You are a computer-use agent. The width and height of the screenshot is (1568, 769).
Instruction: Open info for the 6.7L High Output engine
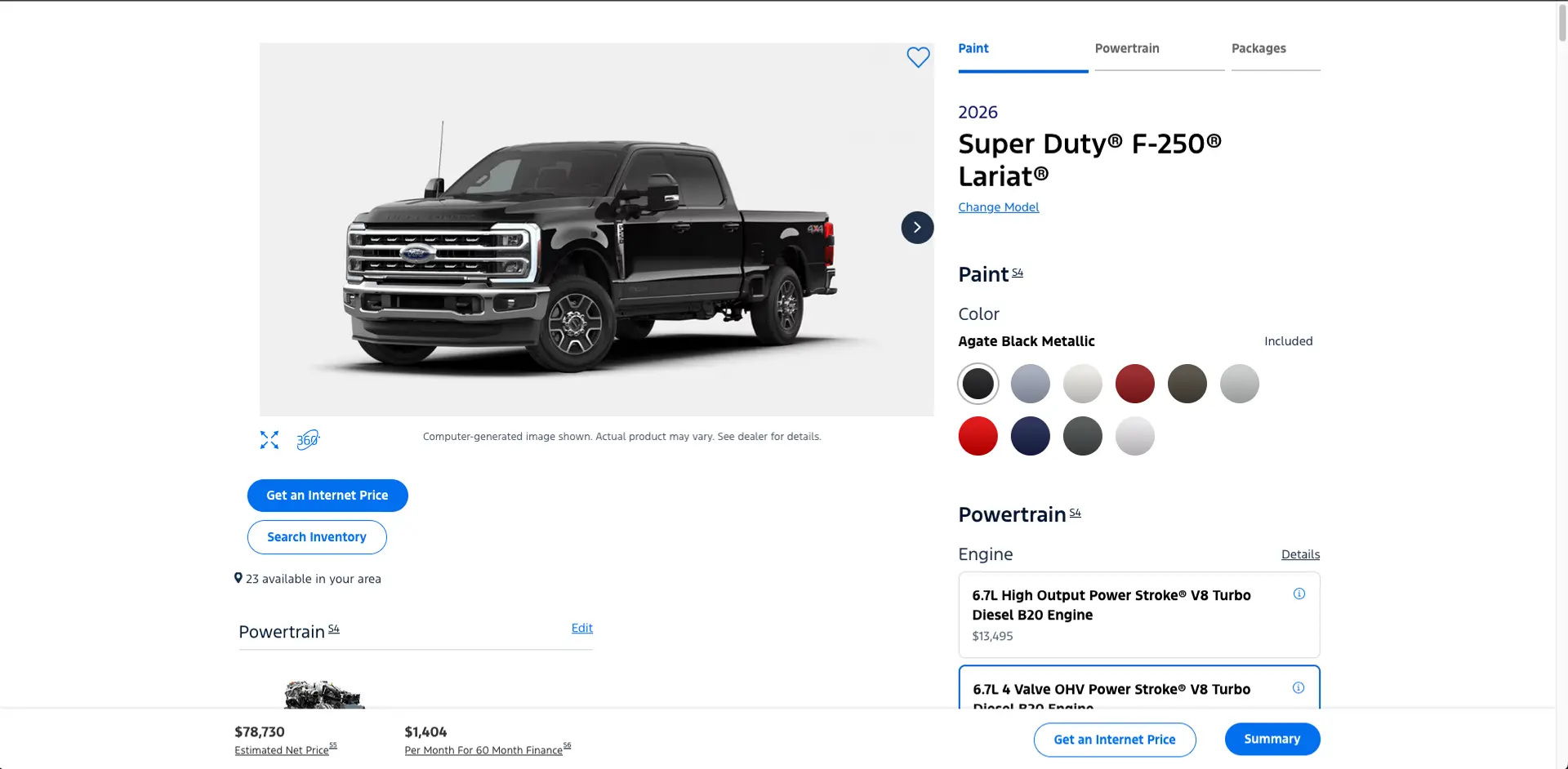pyautogui.click(x=1298, y=593)
